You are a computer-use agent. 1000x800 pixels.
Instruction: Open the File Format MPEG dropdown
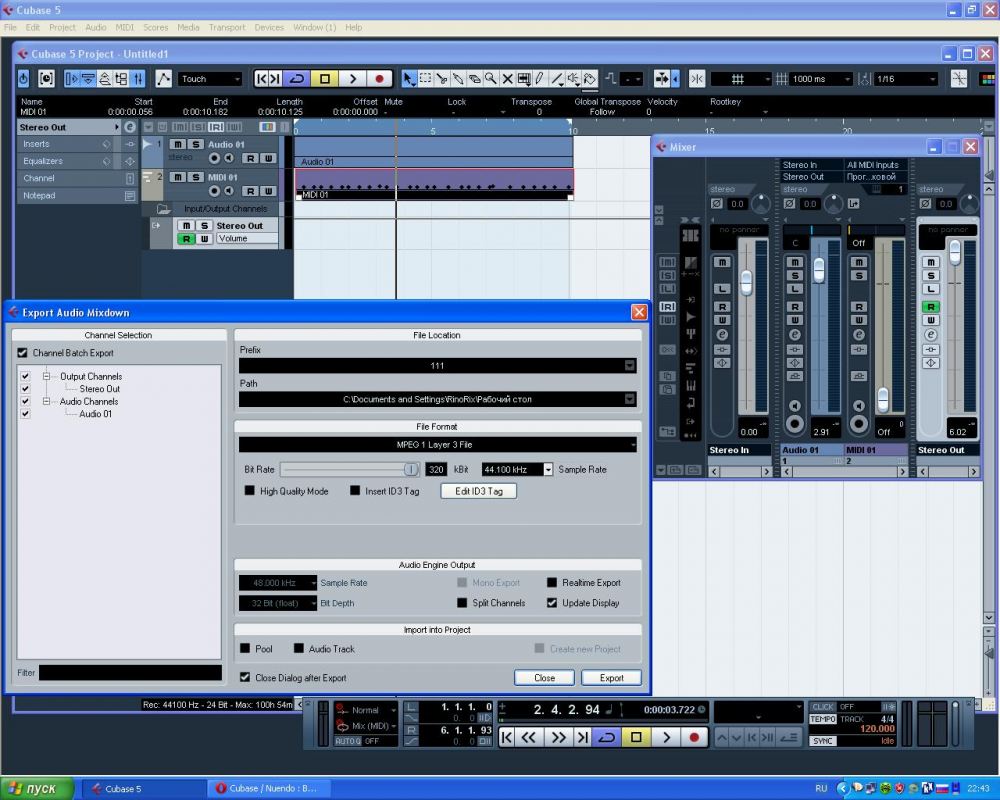click(x=438, y=445)
